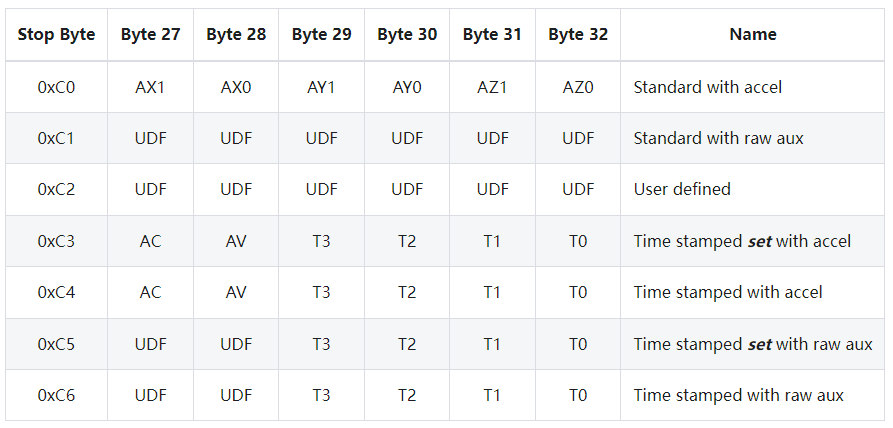
Task: Select the Standard with accel row name
Action: [x=707, y=87]
